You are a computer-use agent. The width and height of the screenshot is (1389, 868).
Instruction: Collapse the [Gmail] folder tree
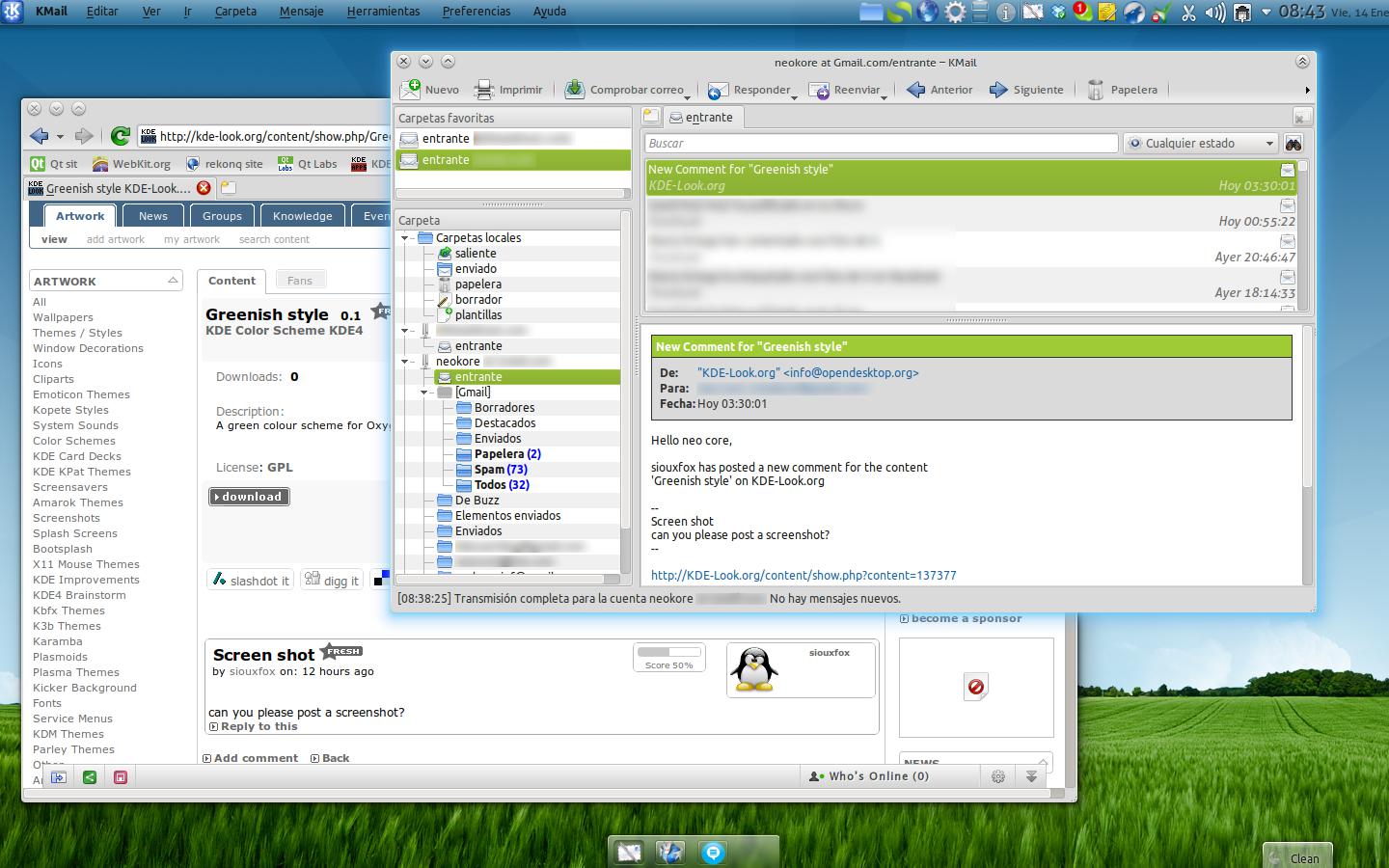(424, 393)
